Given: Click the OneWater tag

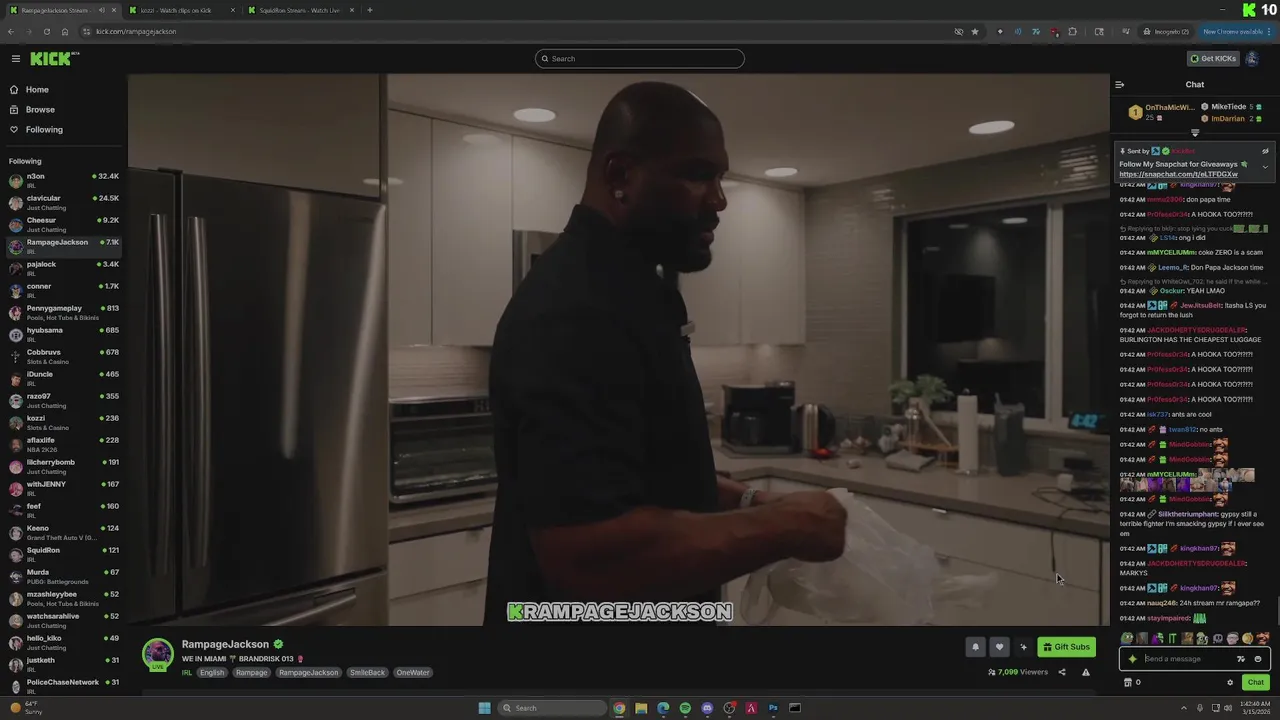Looking at the screenshot, I should pos(413,672).
